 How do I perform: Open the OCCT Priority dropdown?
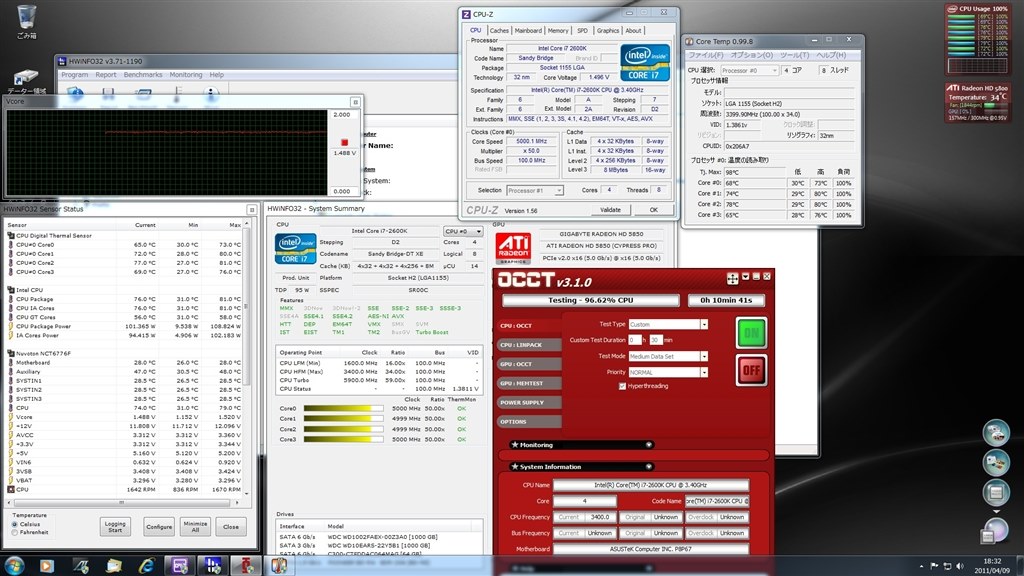pyautogui.click(x=704, y=372)
